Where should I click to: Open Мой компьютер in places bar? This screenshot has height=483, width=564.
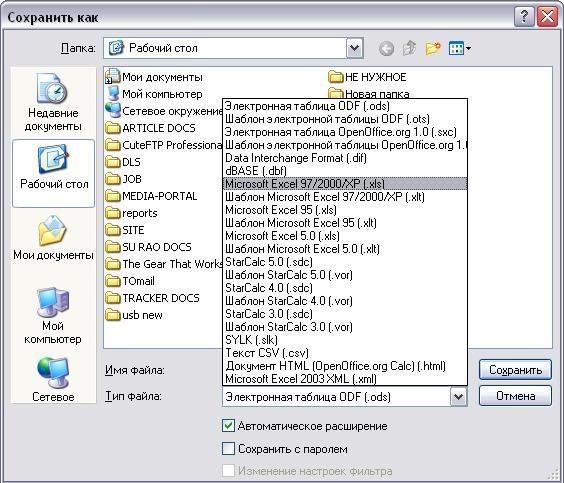click(53, 315)
